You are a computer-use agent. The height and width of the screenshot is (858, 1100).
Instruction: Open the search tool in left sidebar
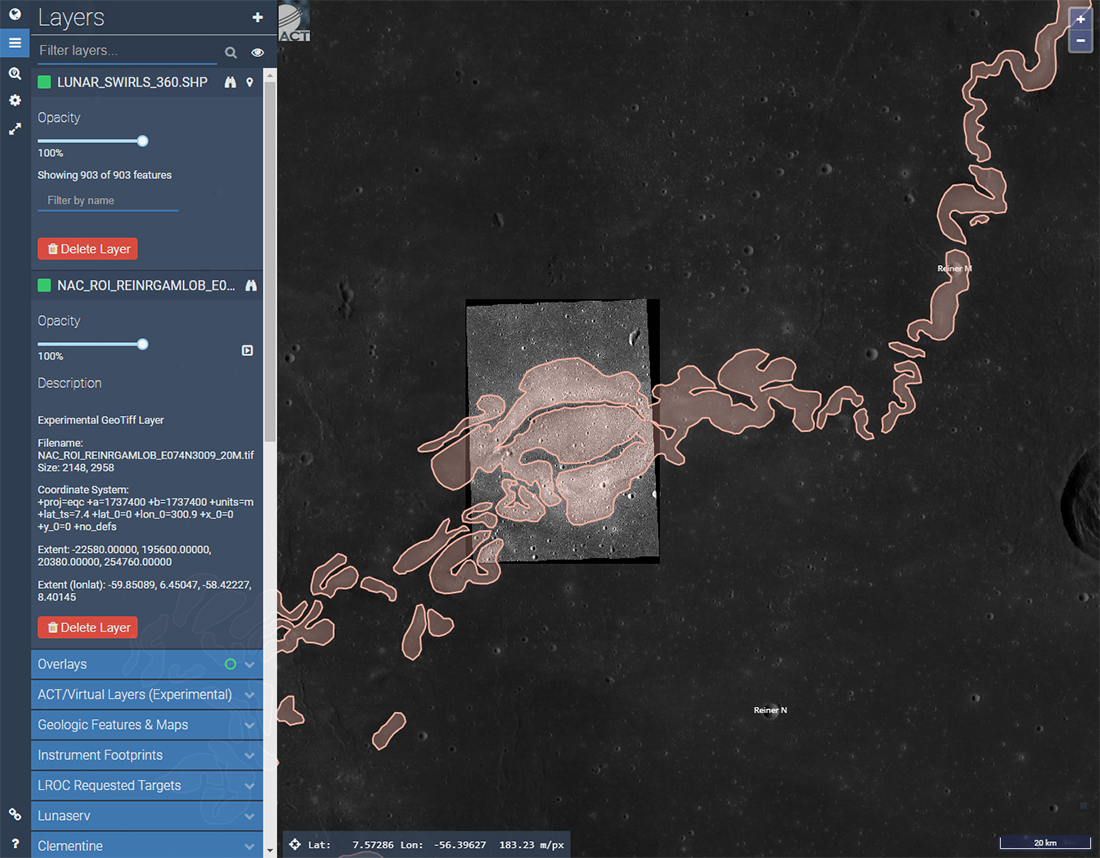15,73
